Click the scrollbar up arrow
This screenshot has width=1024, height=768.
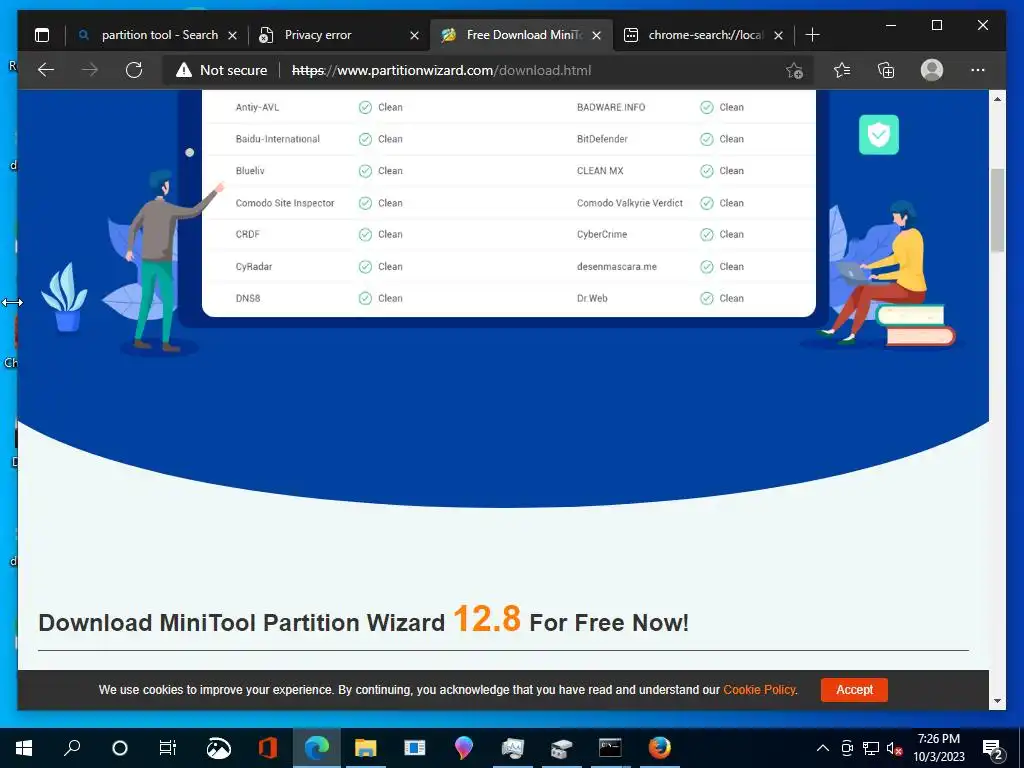997,99
